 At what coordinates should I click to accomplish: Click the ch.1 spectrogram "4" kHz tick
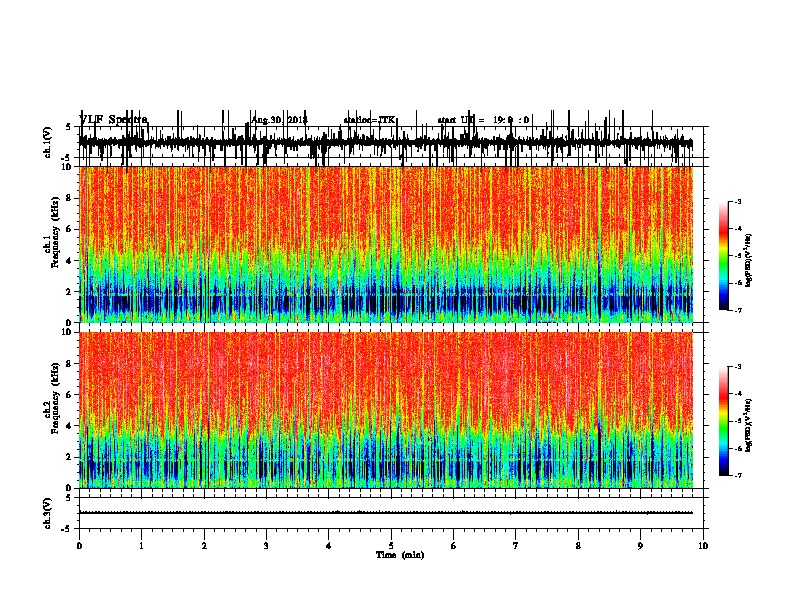[69, 261]
